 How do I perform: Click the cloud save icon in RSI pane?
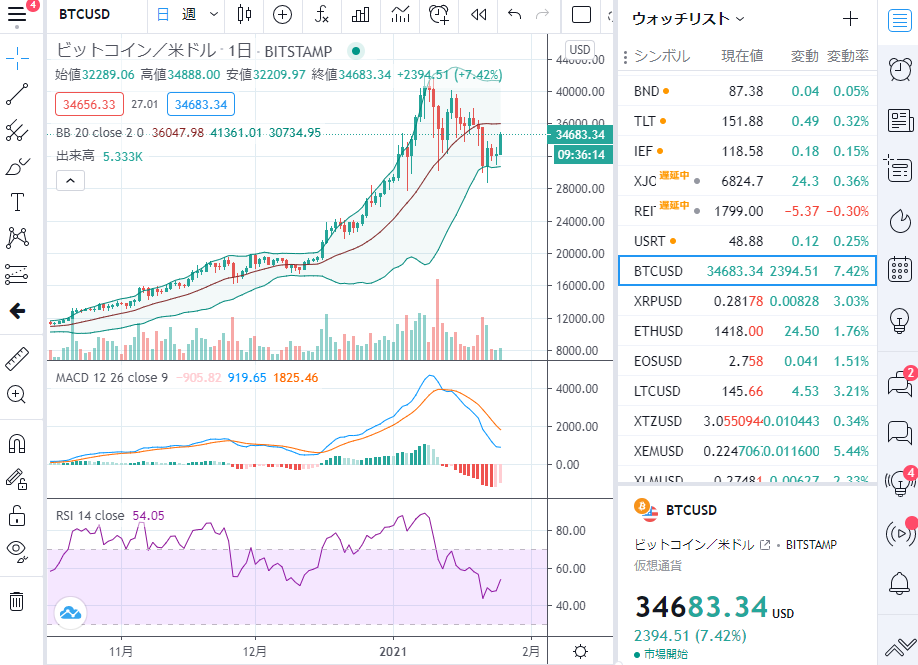tap(70, 613)
